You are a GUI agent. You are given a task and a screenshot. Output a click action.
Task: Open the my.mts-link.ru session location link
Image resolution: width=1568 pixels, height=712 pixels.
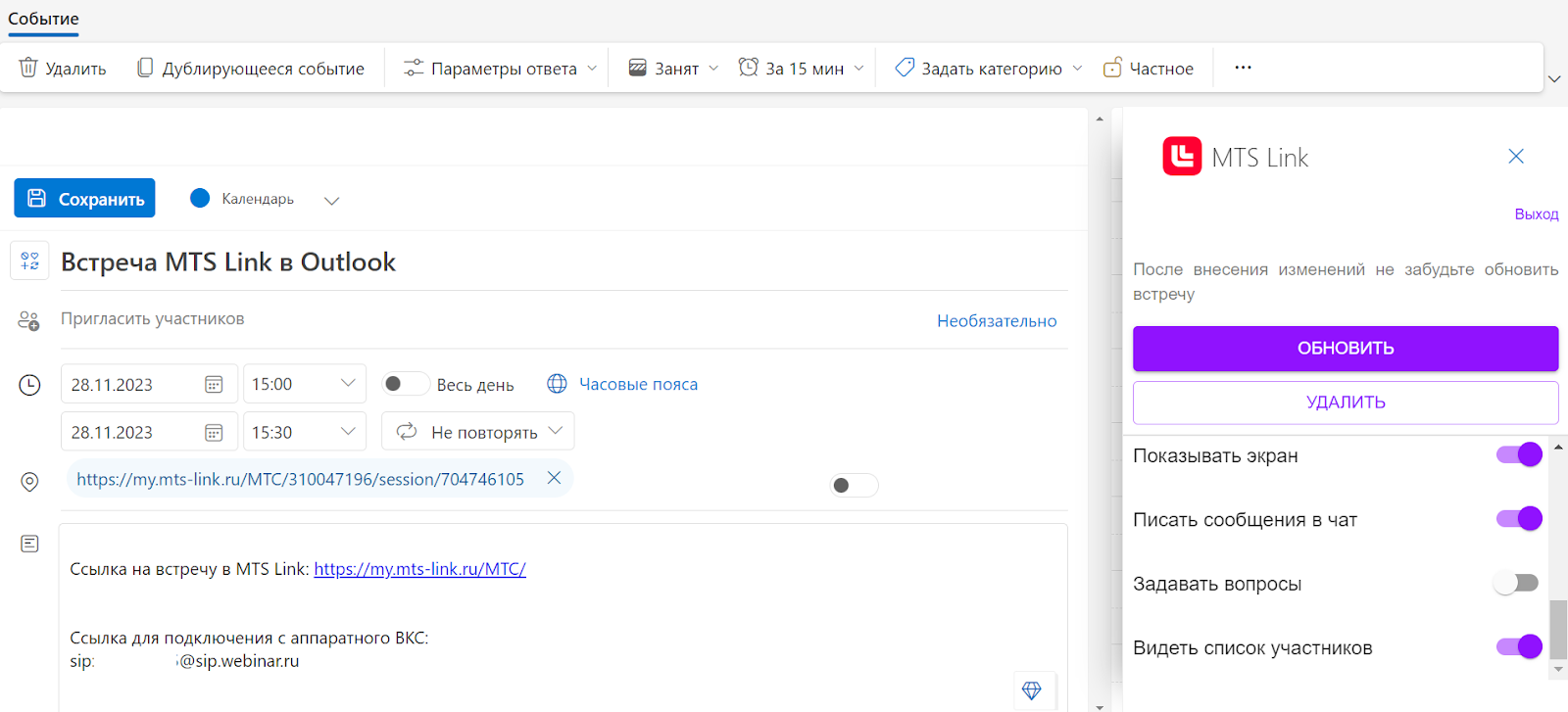tap(300, 479)
